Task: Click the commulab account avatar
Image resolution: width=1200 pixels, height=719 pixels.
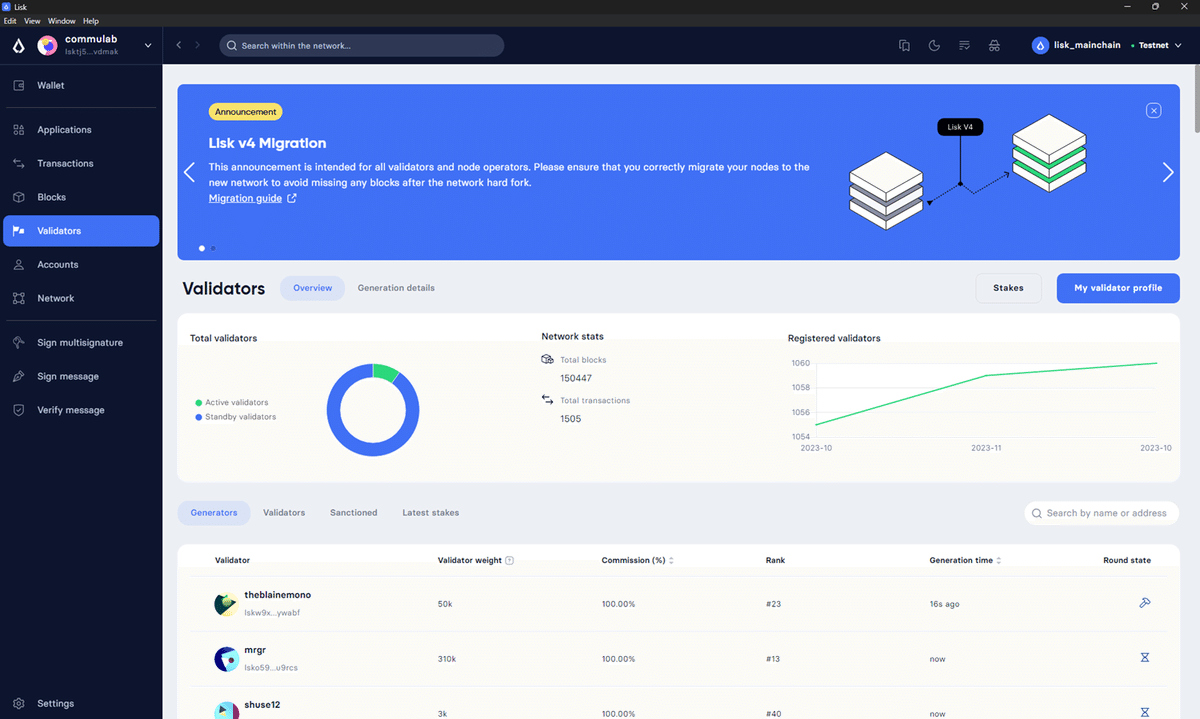Action: click(47, 45)
